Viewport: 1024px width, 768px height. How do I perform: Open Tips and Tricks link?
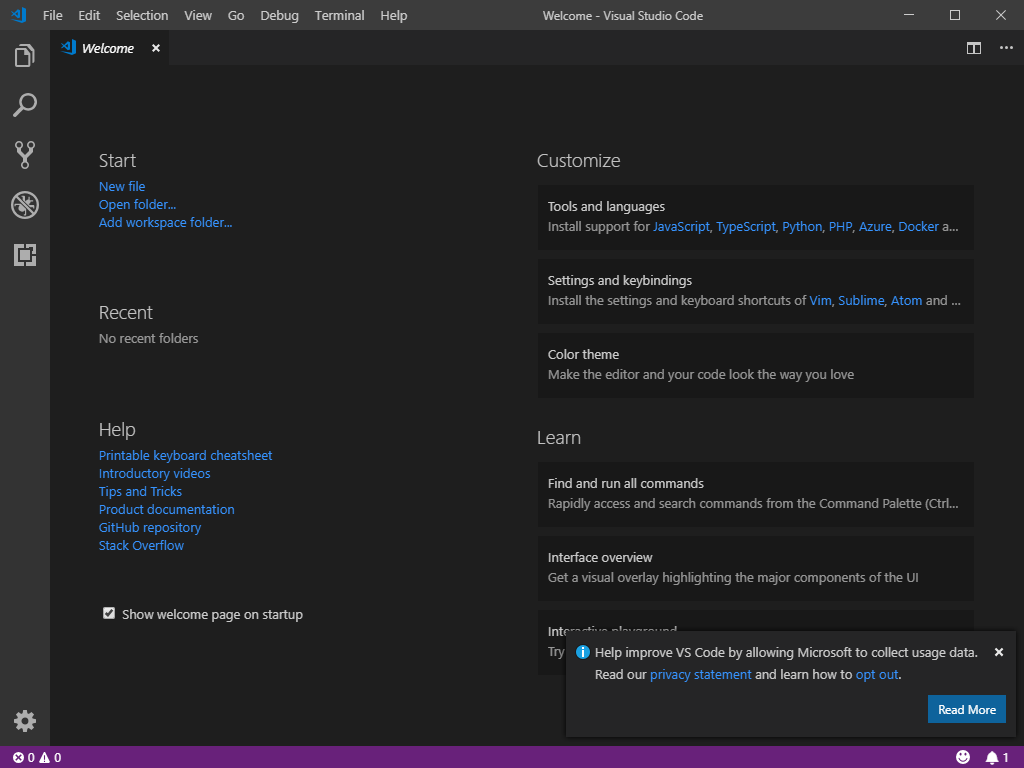click(140, 491)
